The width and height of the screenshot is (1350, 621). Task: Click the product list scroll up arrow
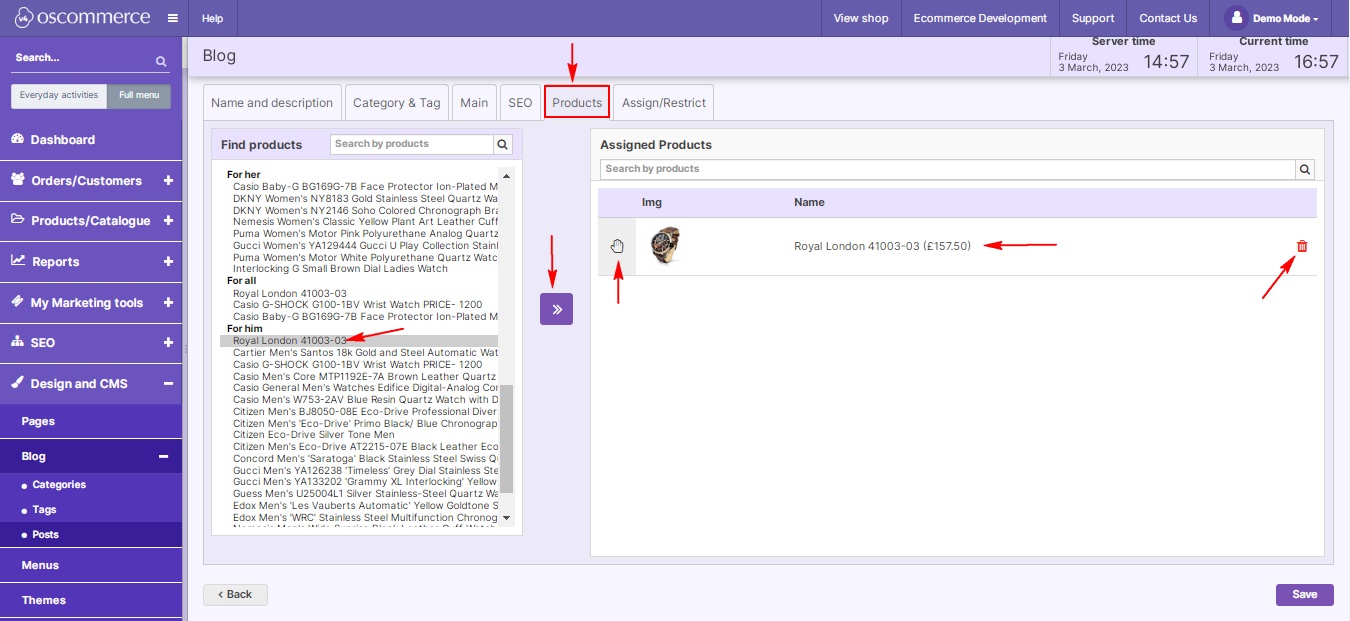click(x=506, y=176)
